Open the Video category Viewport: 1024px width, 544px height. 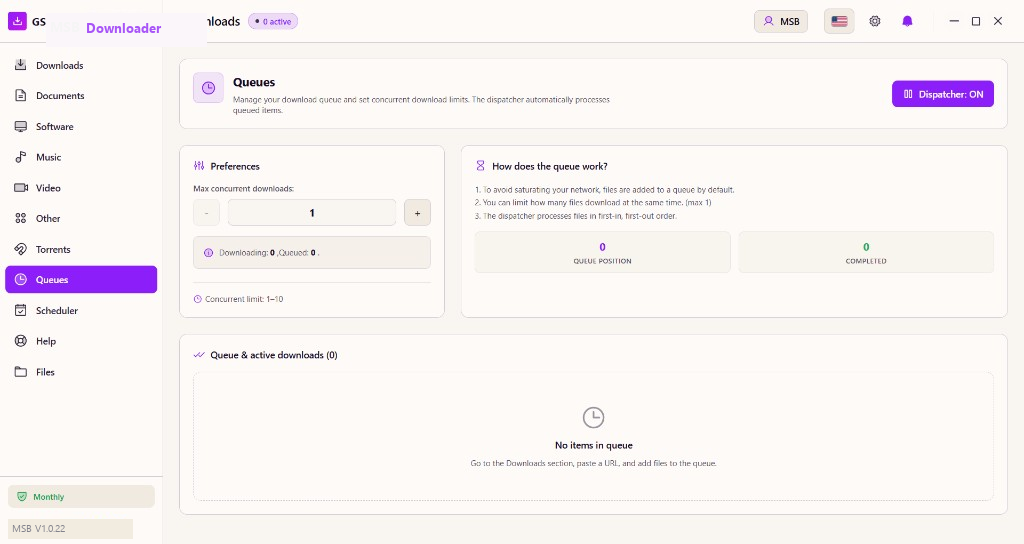81,188
